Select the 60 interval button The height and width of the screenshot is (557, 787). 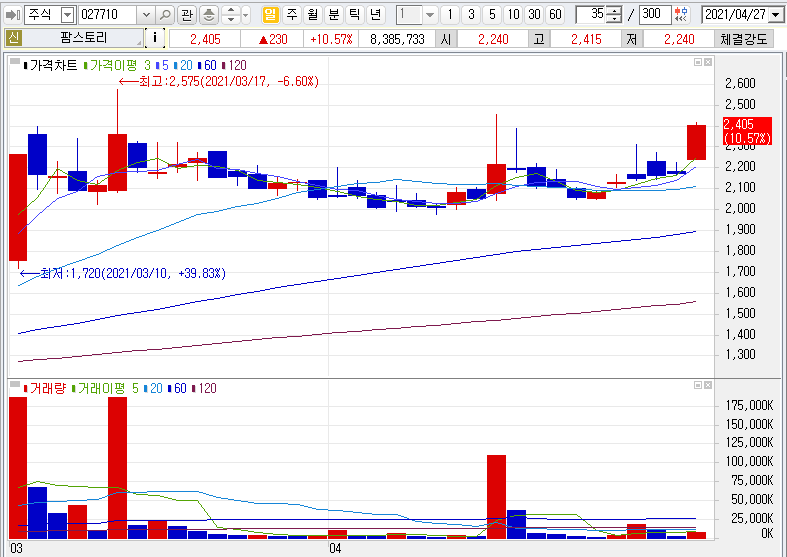[556, 15]
